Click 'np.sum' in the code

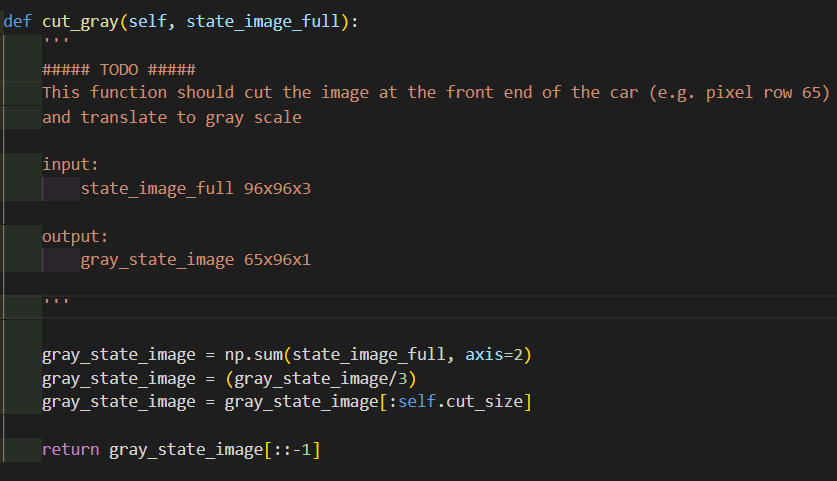click(x=254, y=354)
